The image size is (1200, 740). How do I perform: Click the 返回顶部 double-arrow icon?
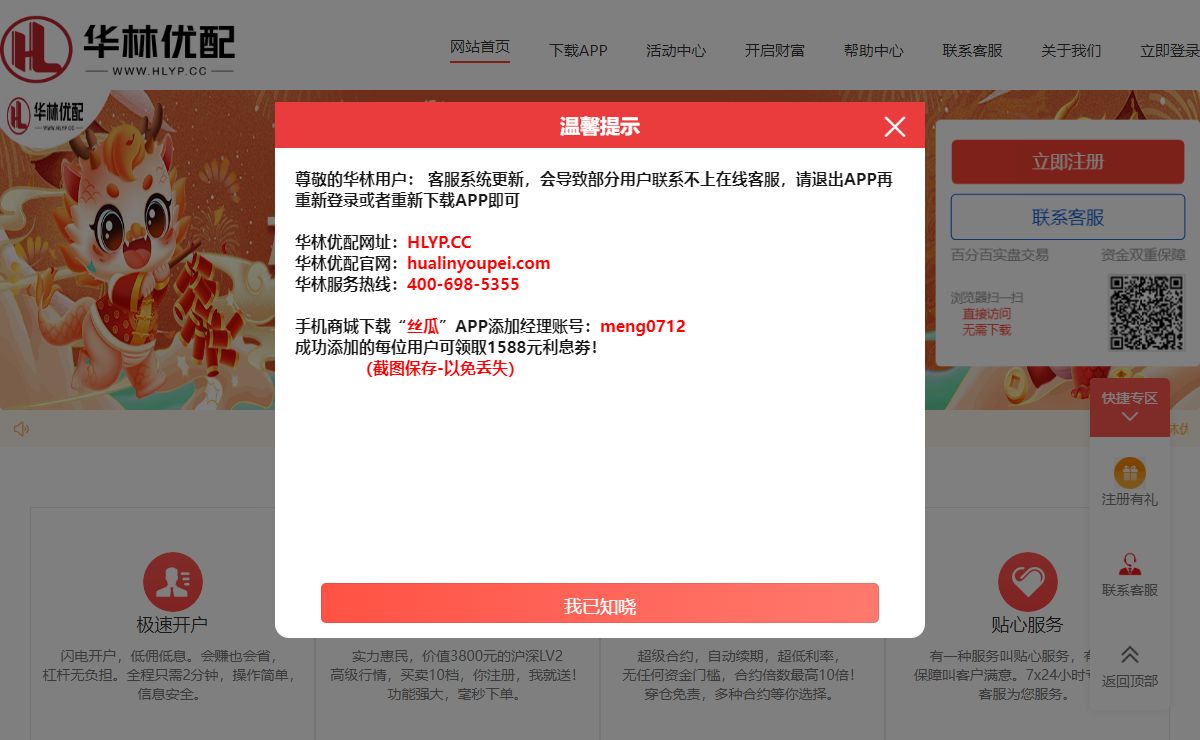point(1130,654)
